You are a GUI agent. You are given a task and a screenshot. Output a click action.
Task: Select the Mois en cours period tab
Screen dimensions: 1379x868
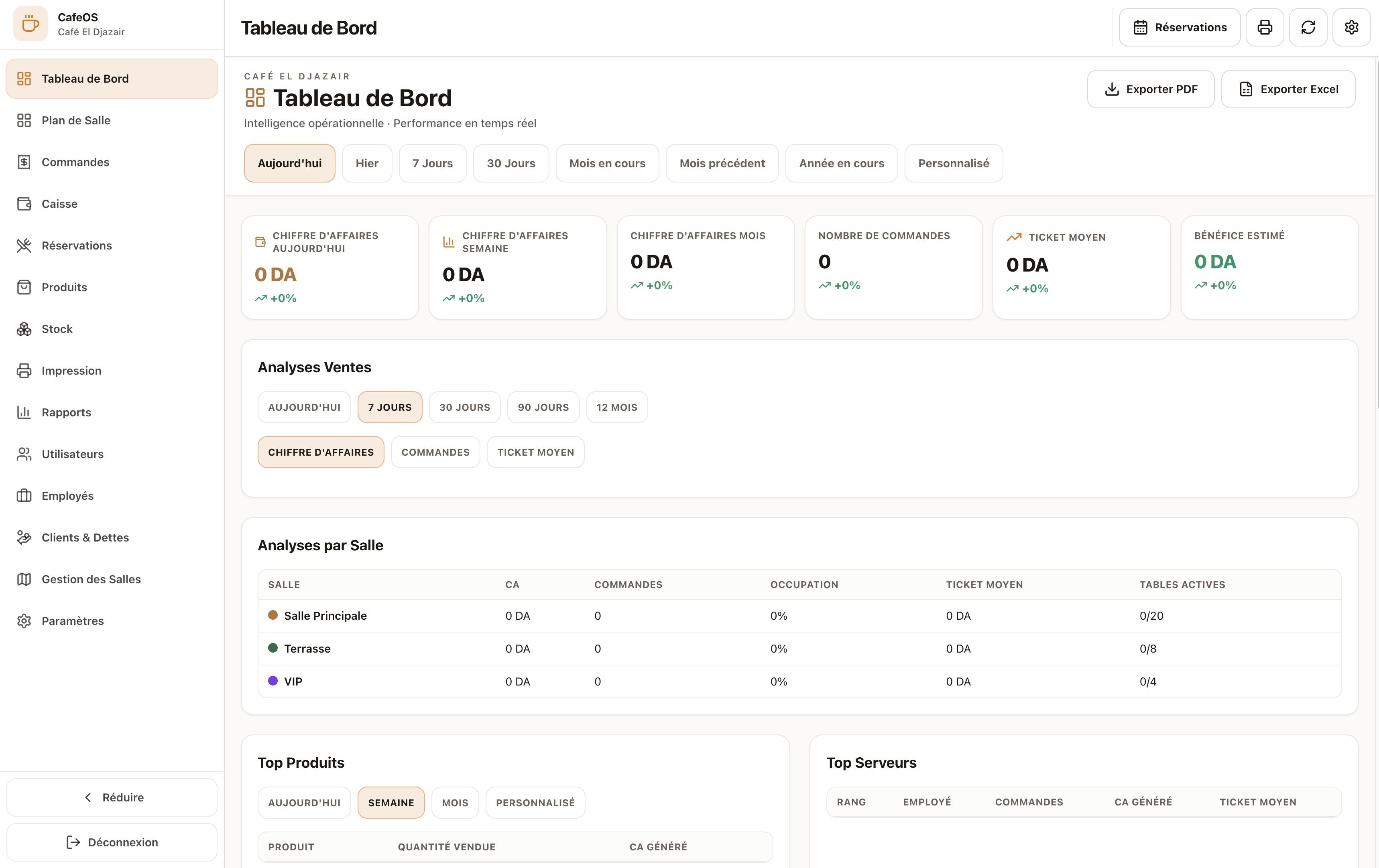point(607,163)
